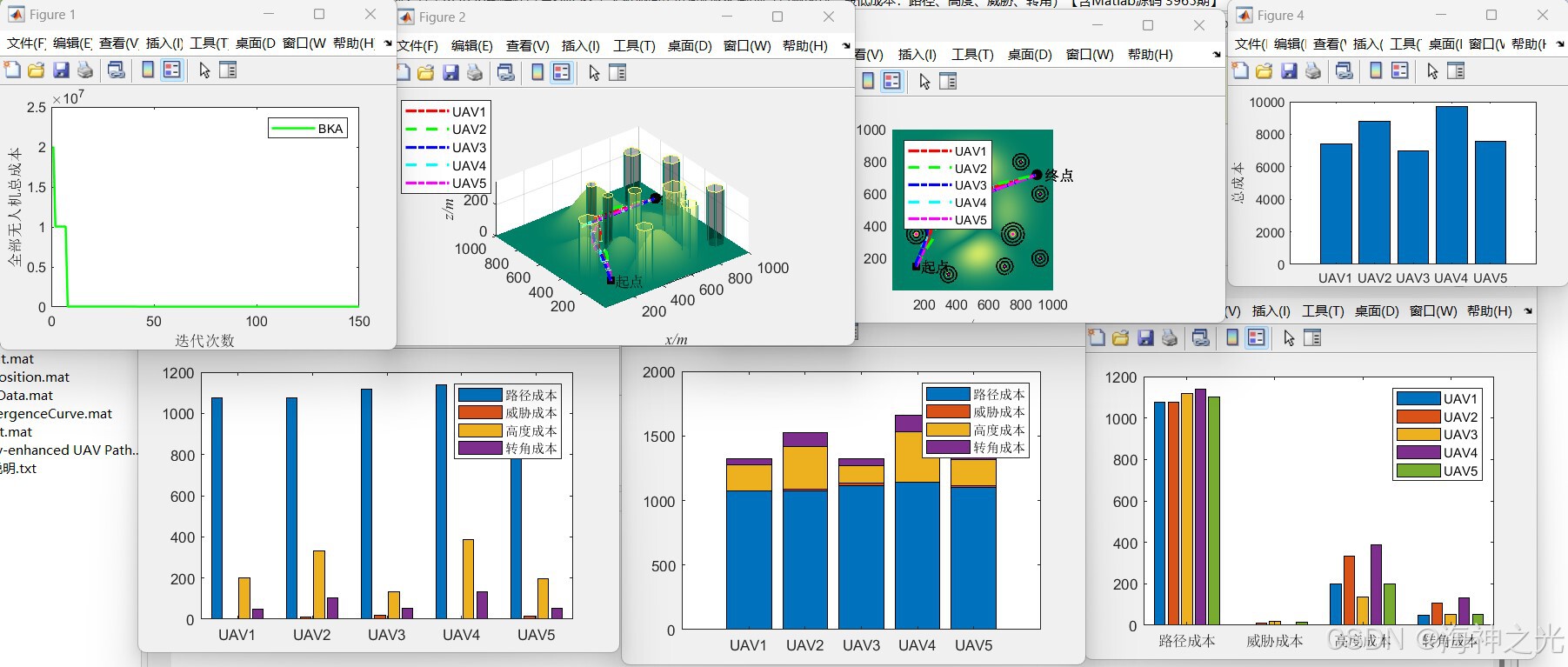
Task: Open property inspector in Figure 4 toolbar
Action: pyautogui.click(x=1456, y=70)
